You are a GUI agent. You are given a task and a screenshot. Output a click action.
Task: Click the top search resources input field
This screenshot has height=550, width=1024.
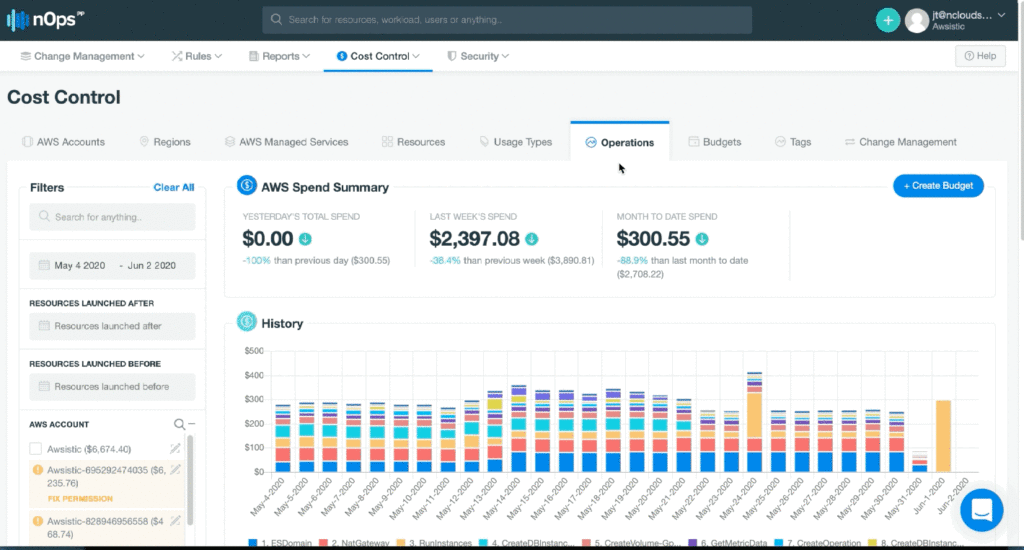[x=507, y=20]
